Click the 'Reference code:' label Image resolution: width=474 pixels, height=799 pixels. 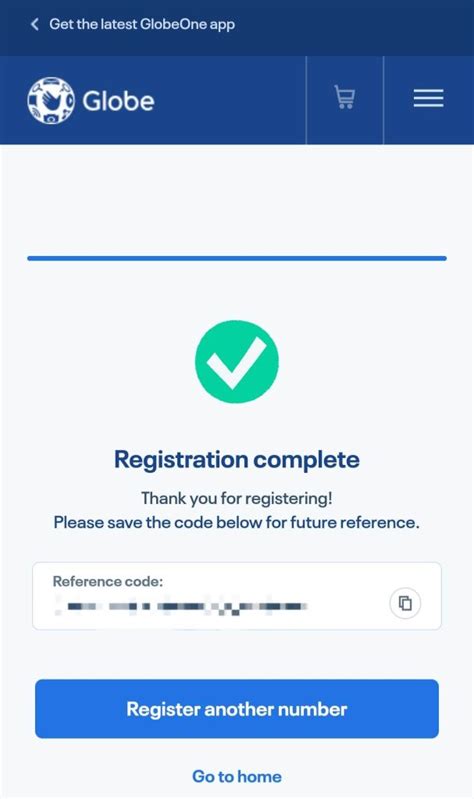[108, 581]
